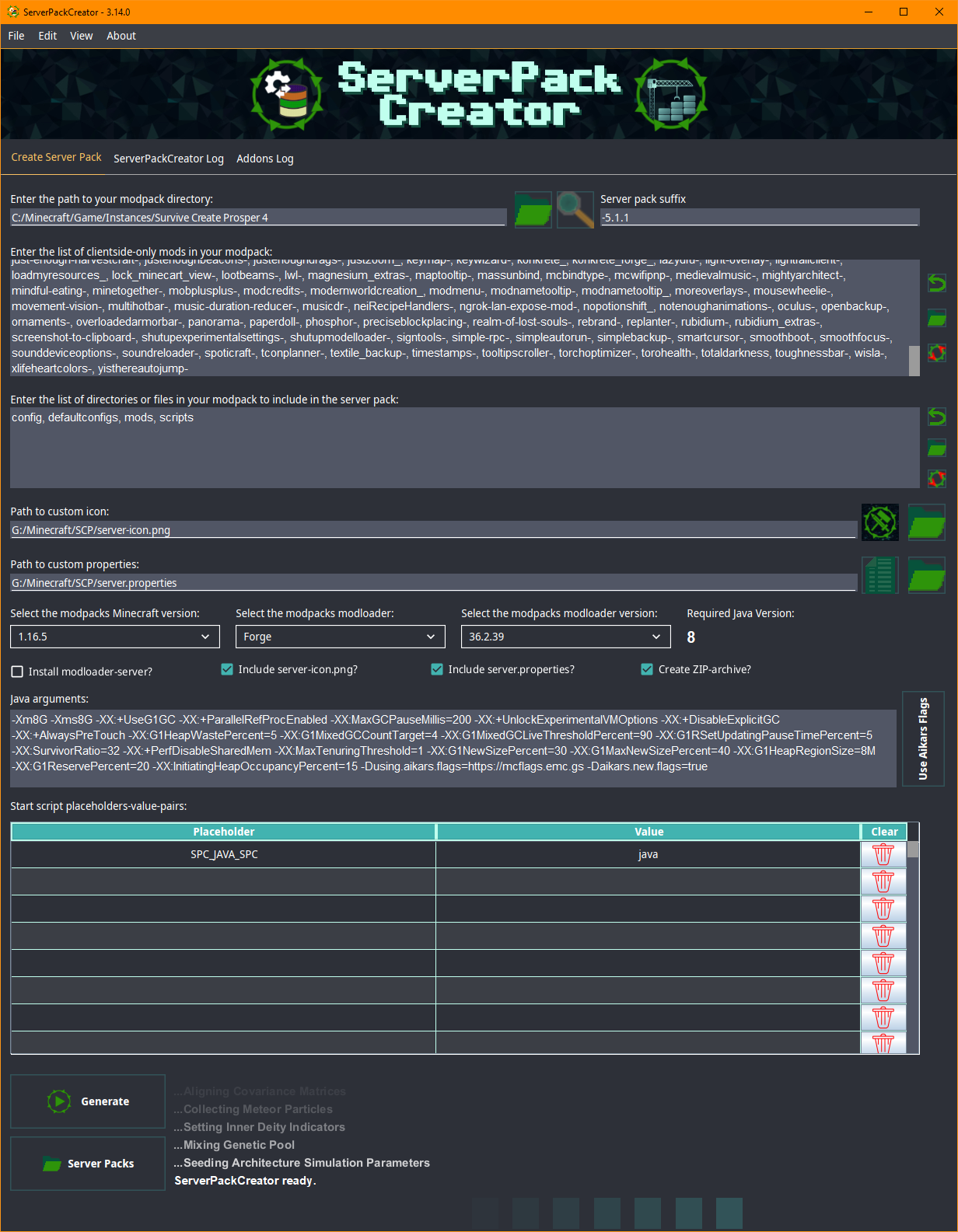Click the Value column header
Screen dimensions: 958x1232
pos(649,832)
